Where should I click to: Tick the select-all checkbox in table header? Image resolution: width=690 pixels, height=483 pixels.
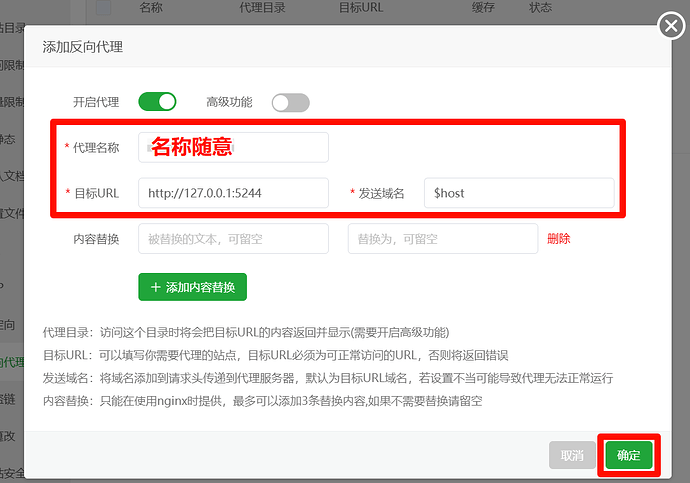[103, 7]
